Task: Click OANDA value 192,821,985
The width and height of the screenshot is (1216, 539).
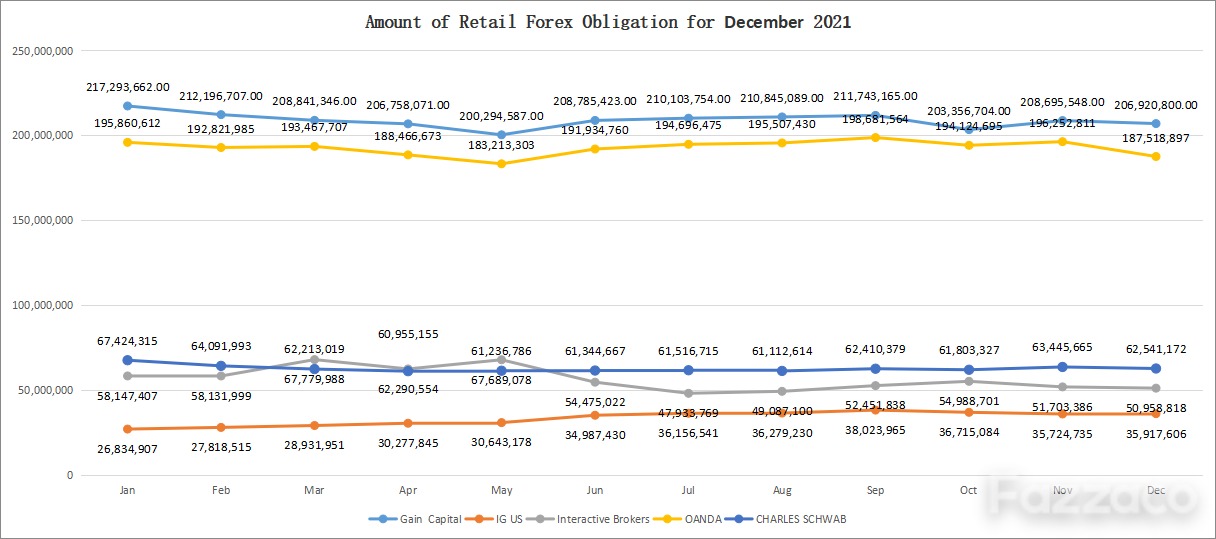Action: point(221,130)
